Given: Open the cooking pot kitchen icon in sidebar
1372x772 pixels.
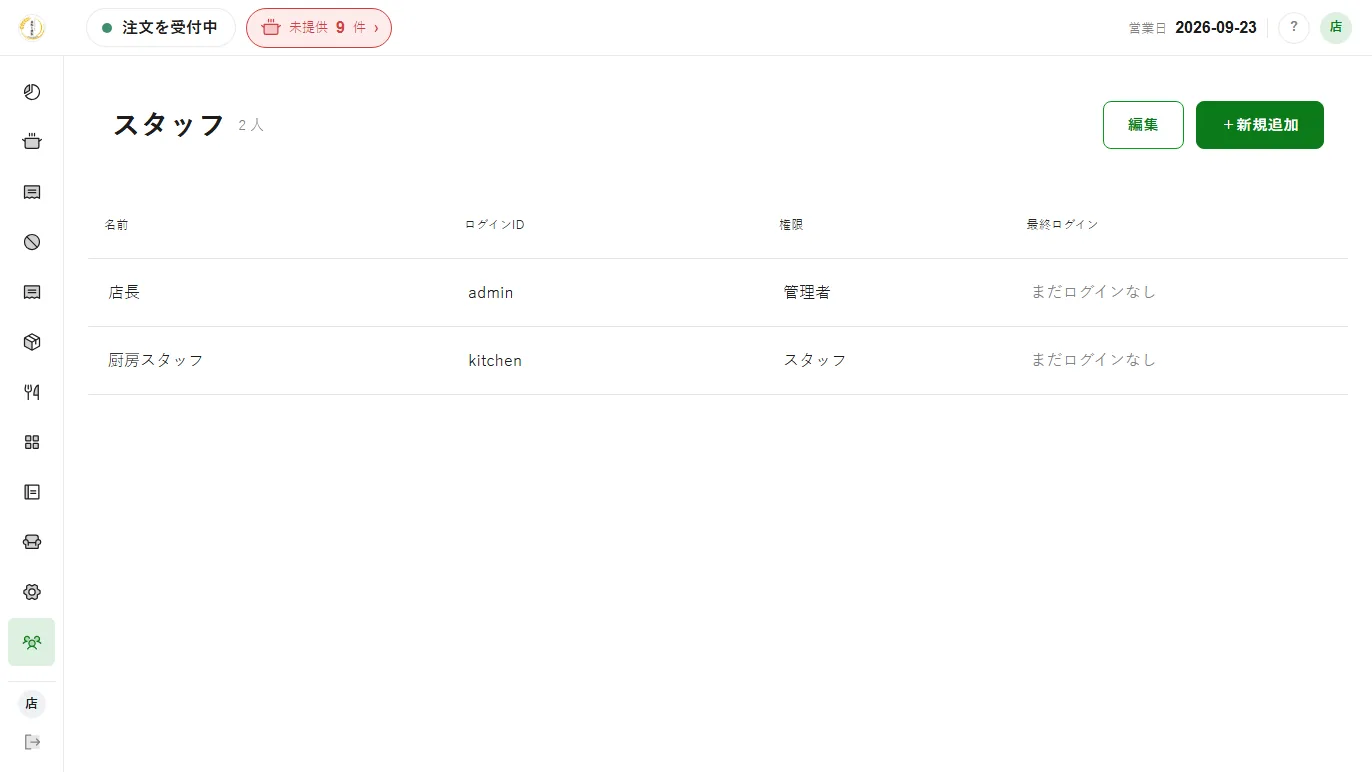Looking at the screenshot, I should point(32,142).
